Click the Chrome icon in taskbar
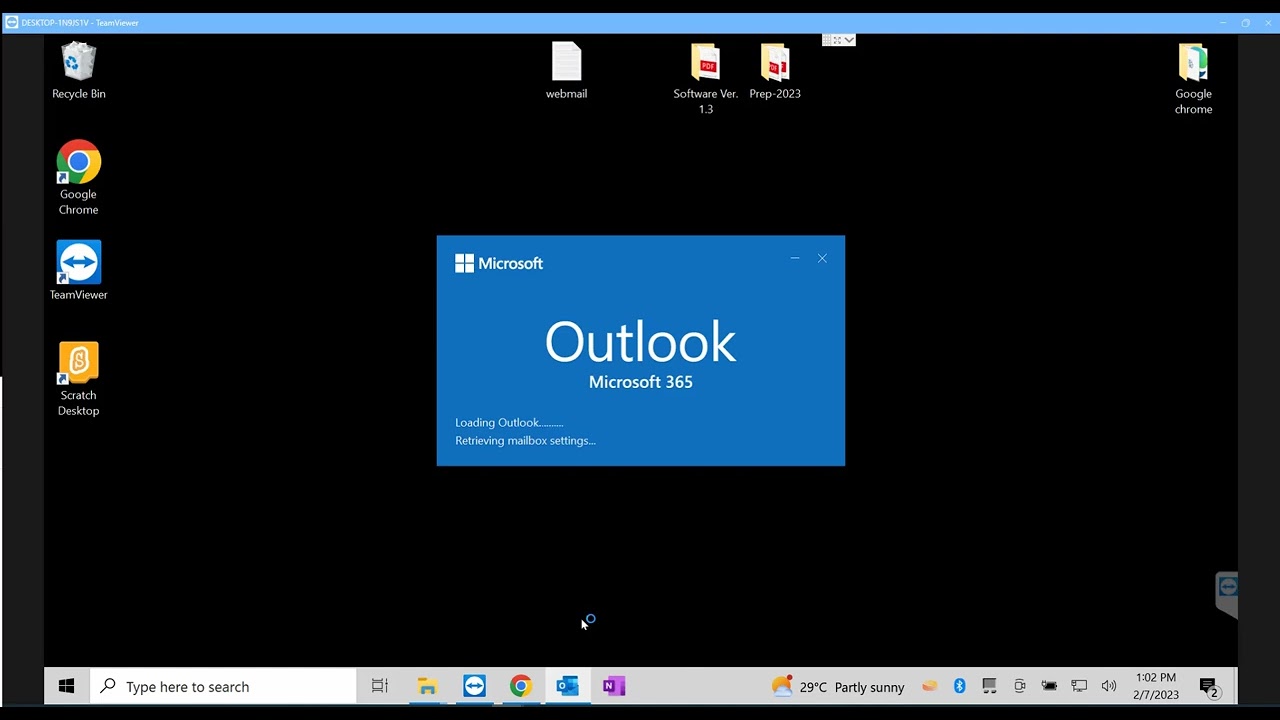Viewport: 1280px width, 720px height. click(x=520, y=686)
